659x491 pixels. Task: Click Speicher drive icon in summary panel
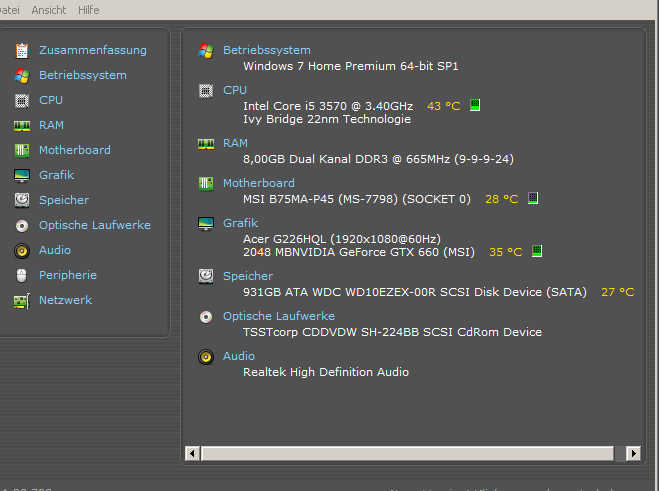[x=206, y=277]
